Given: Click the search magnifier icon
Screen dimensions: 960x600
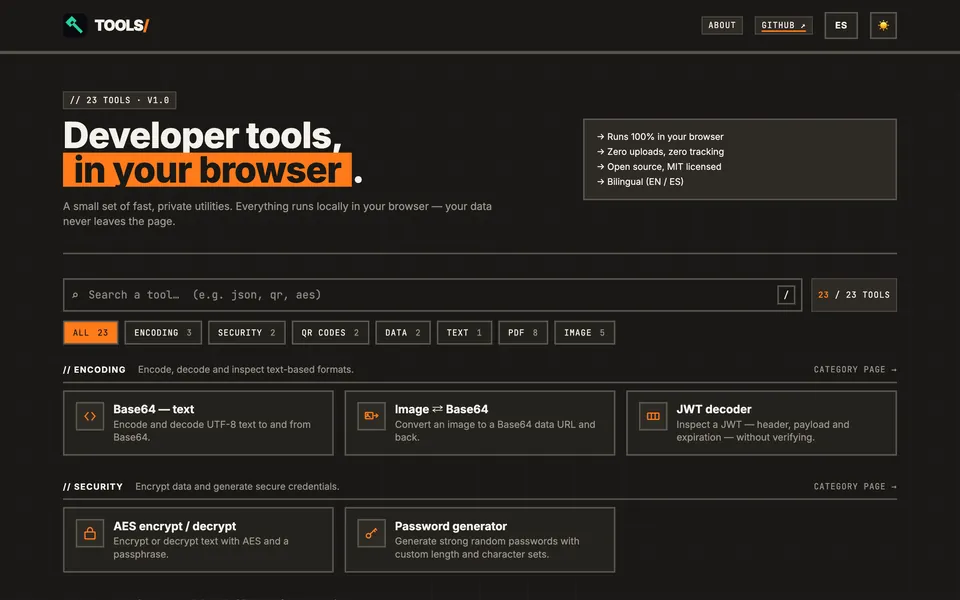Looking at the screenshot, I should click(x=75, y=295).
